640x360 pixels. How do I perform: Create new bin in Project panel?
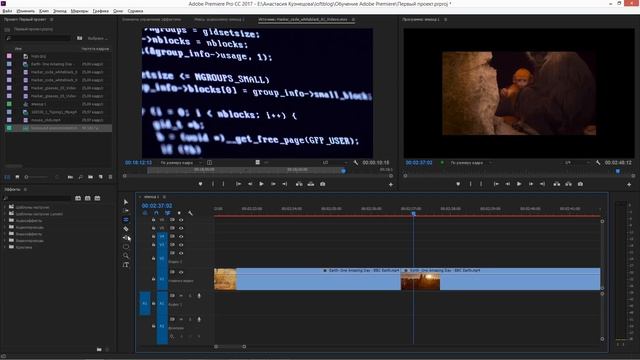(x=90, y=177)
